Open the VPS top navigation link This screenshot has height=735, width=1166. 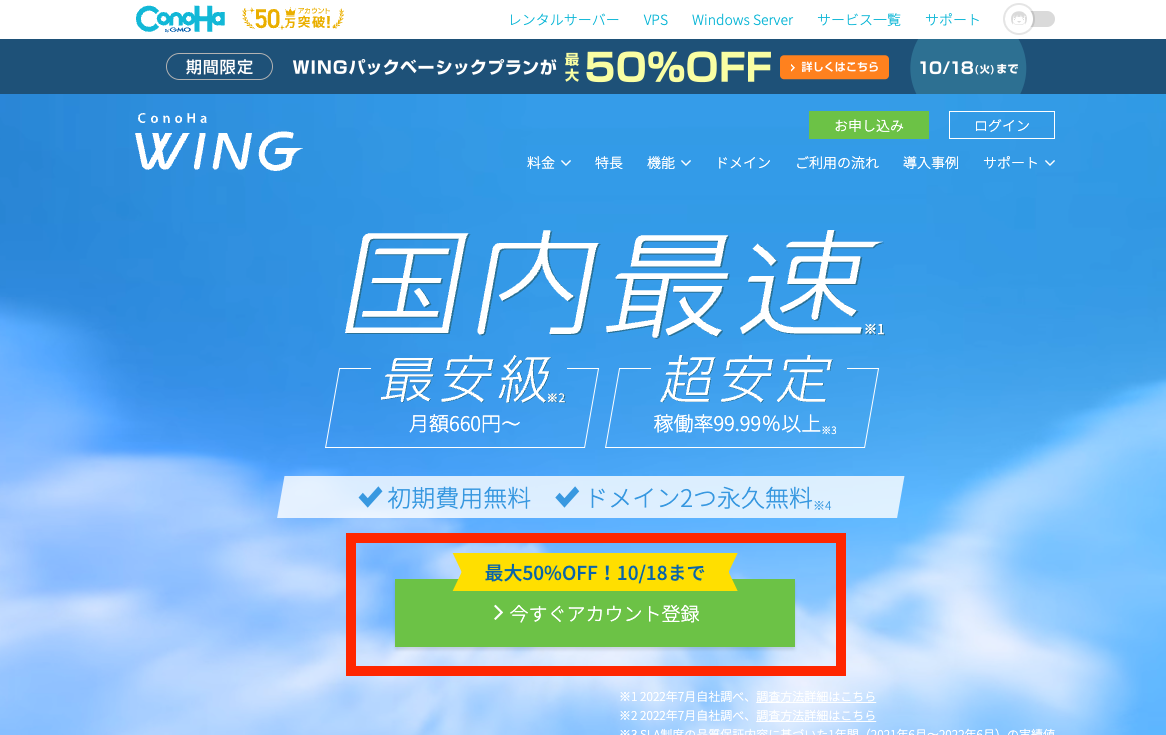tap(656, 20)
